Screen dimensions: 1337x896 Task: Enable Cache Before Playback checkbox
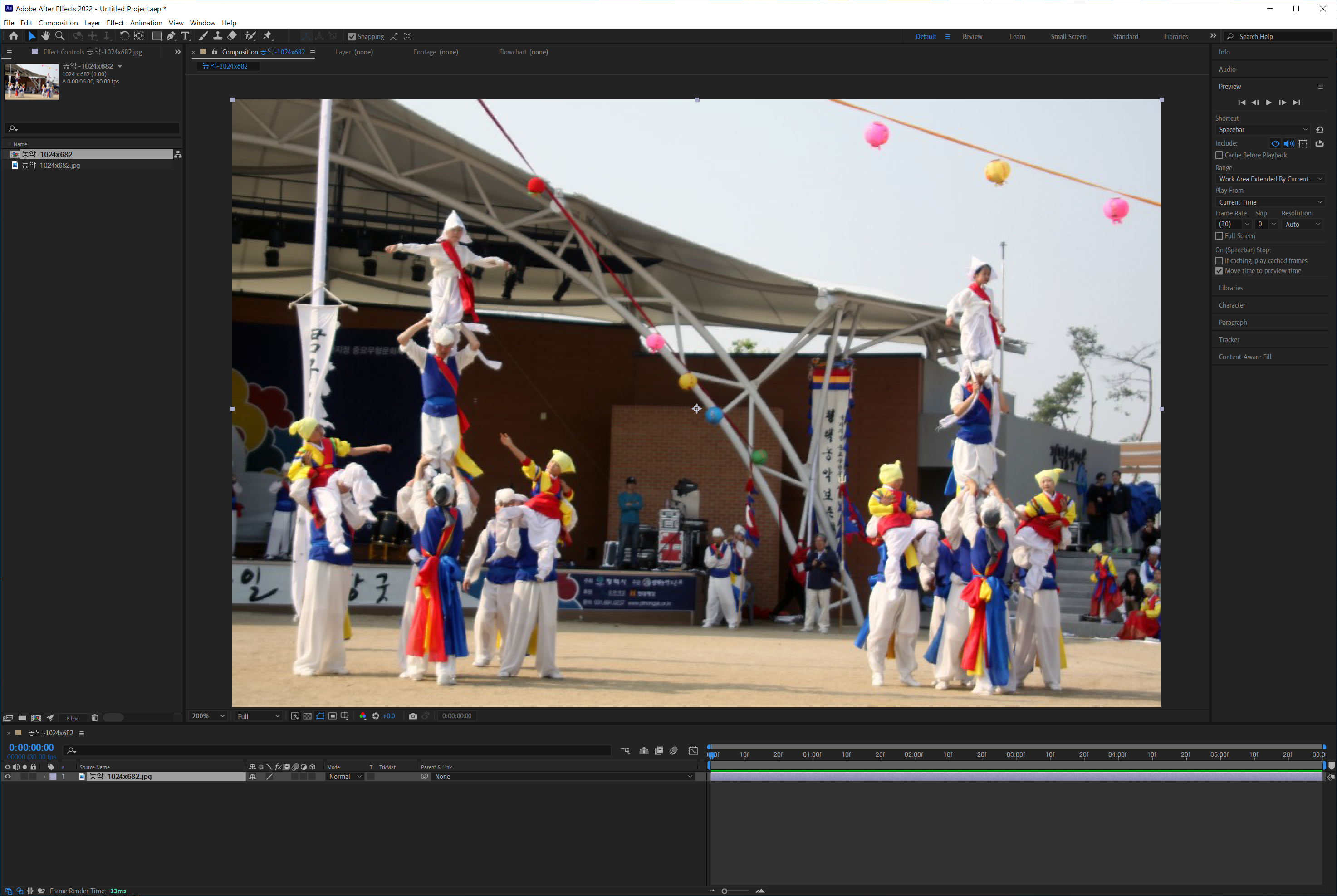1219,156
